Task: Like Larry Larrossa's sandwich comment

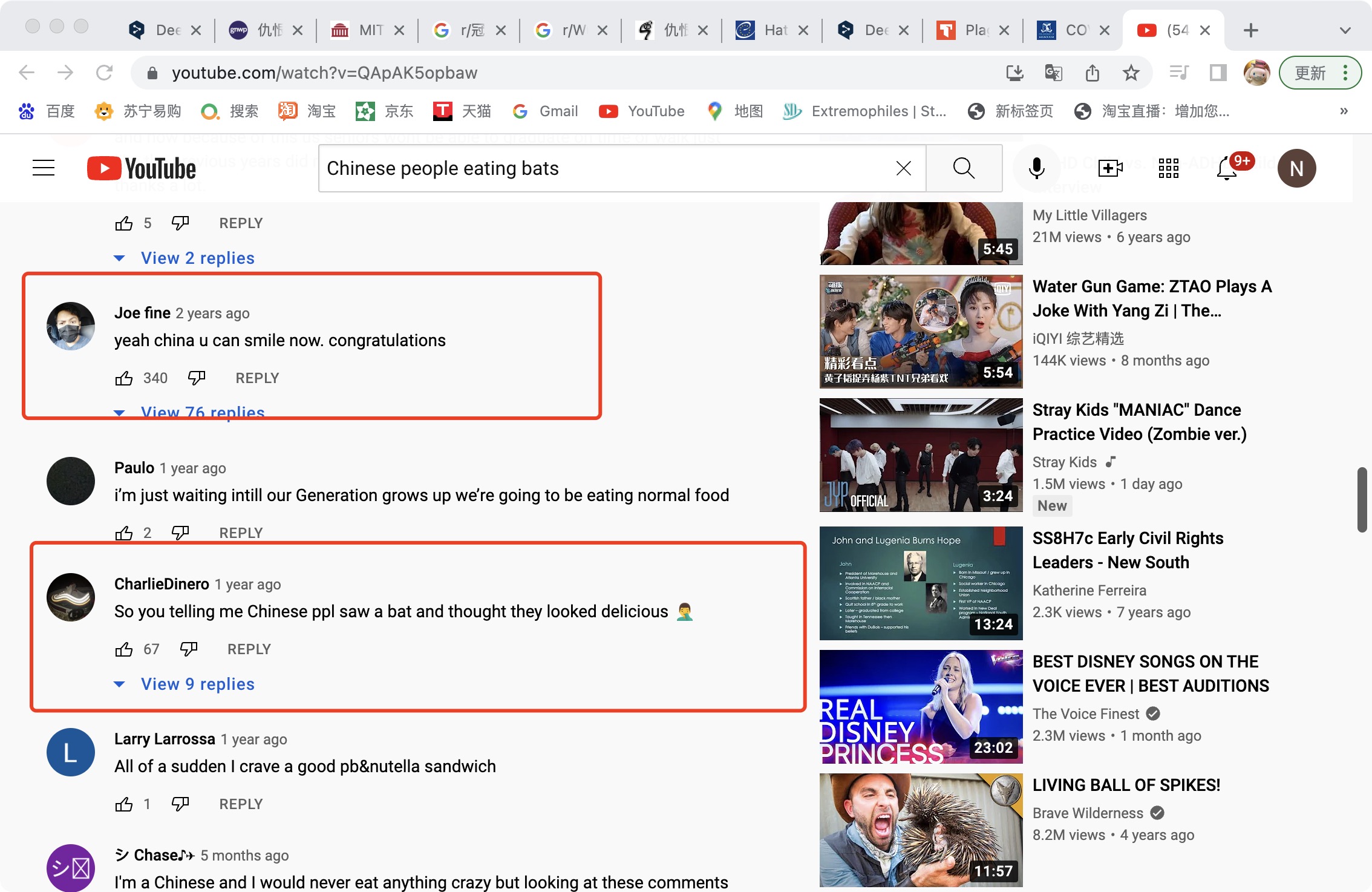Action: coord(124,804)
